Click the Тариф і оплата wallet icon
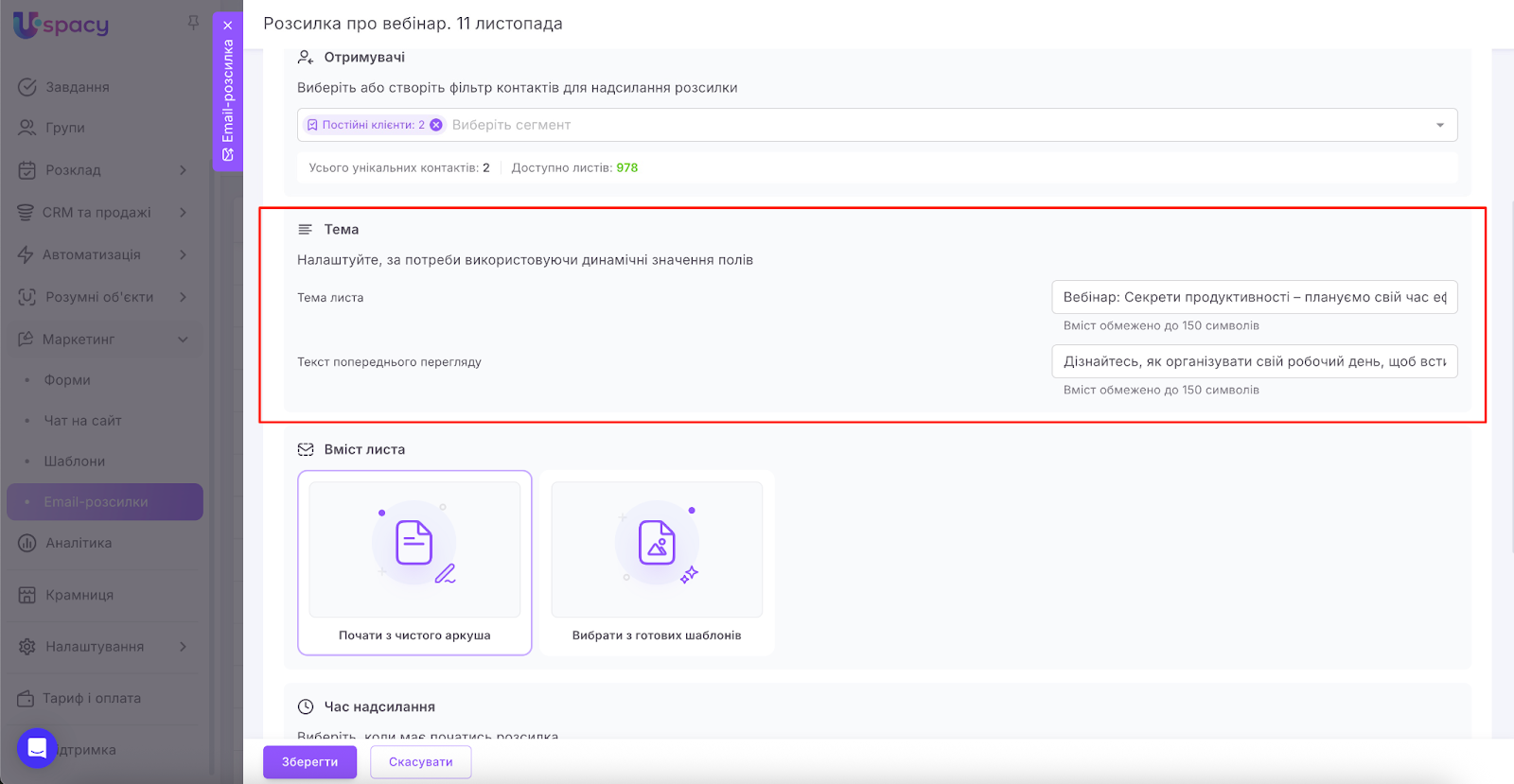 point(26,698)
